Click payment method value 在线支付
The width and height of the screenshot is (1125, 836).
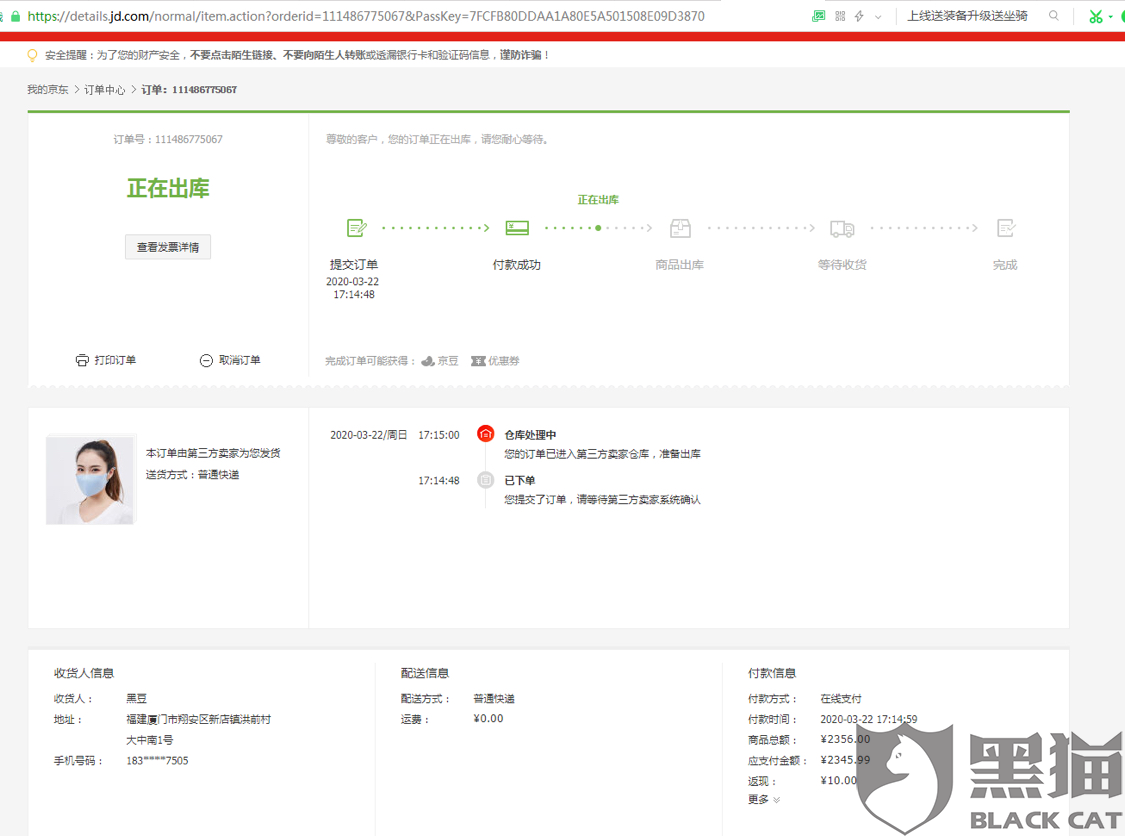[841, 698]
